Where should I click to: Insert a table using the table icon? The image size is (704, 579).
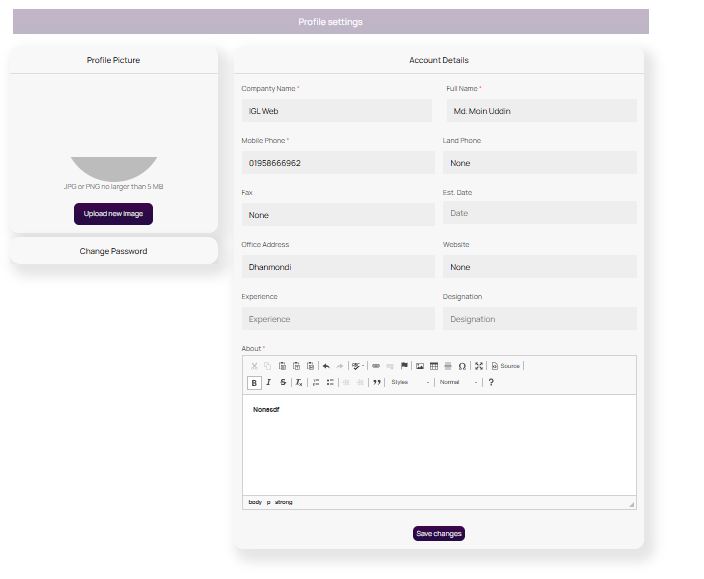pyautogui.click(x=434, y=366)
